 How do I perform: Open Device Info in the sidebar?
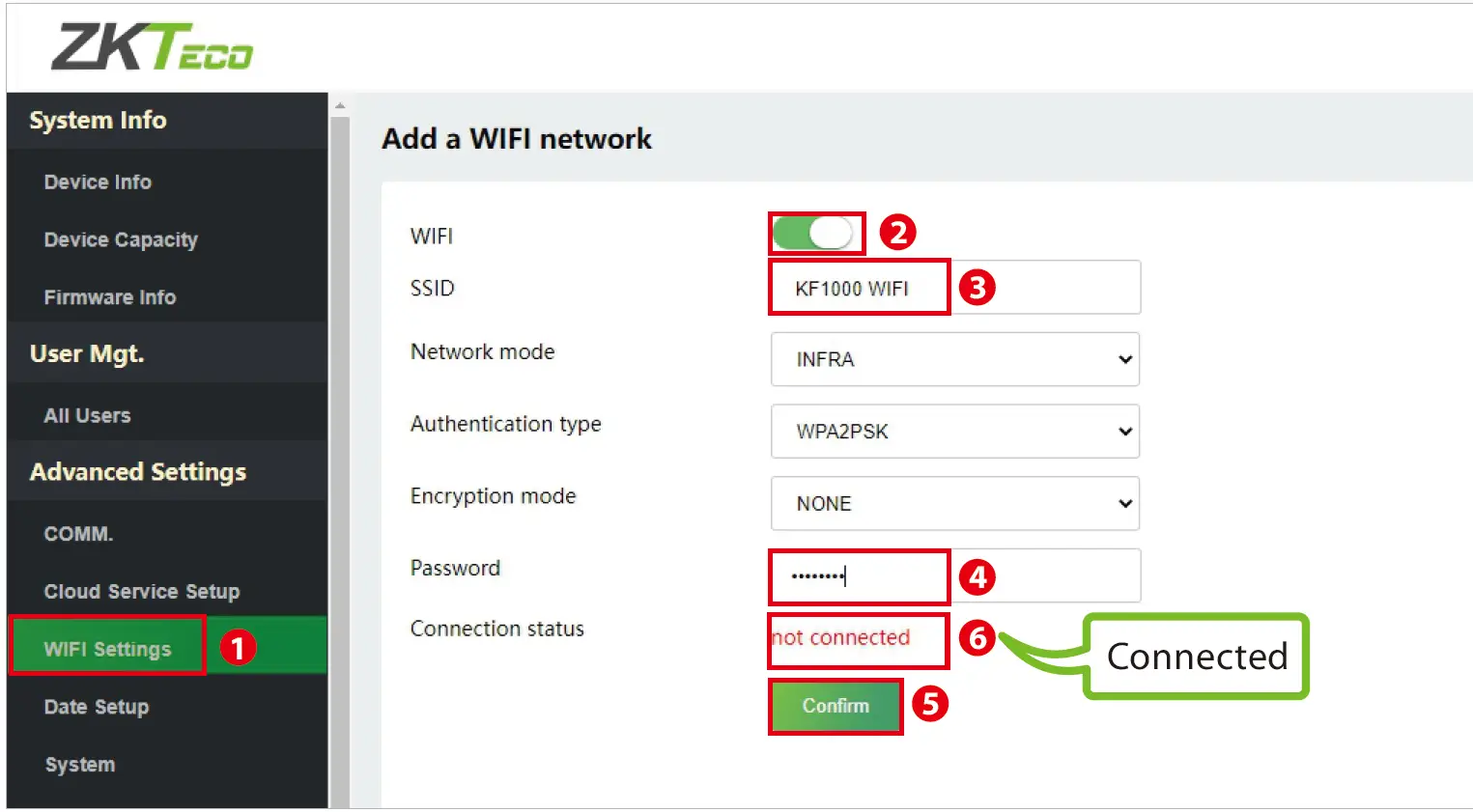(x=98, y=182)
